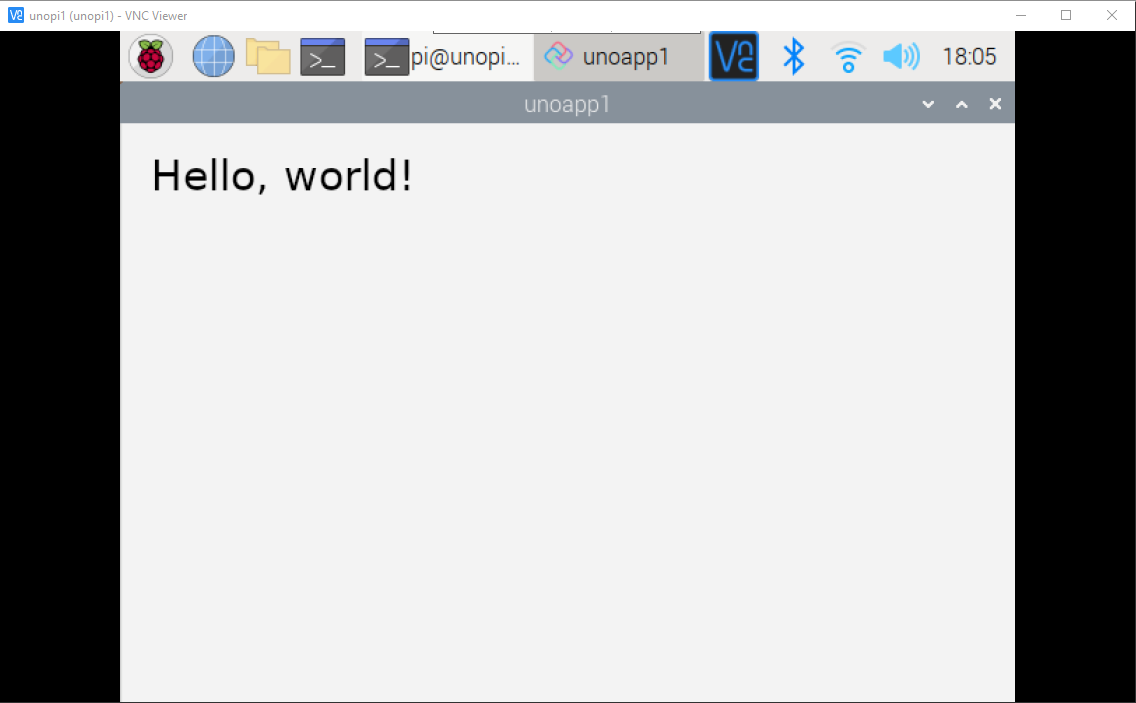The image size is (1136, 703).
Task: Minimize the VNC Viewer window
Action: (1019, 15)
